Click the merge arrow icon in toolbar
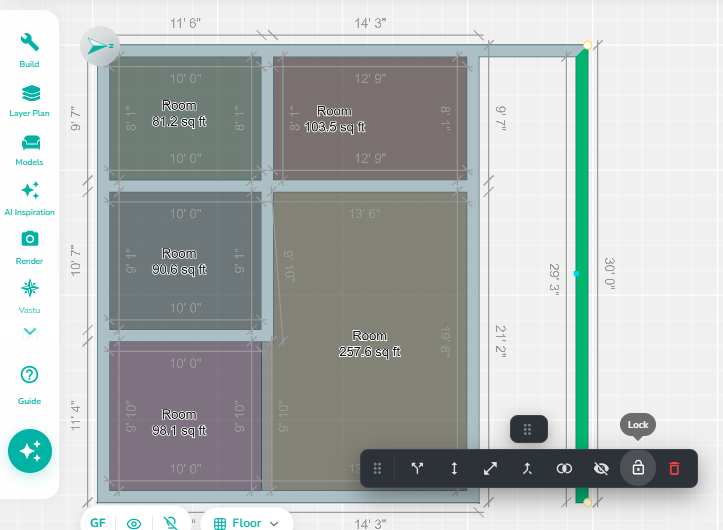Screen dimensions: 723x530 (x=527, y=469)
